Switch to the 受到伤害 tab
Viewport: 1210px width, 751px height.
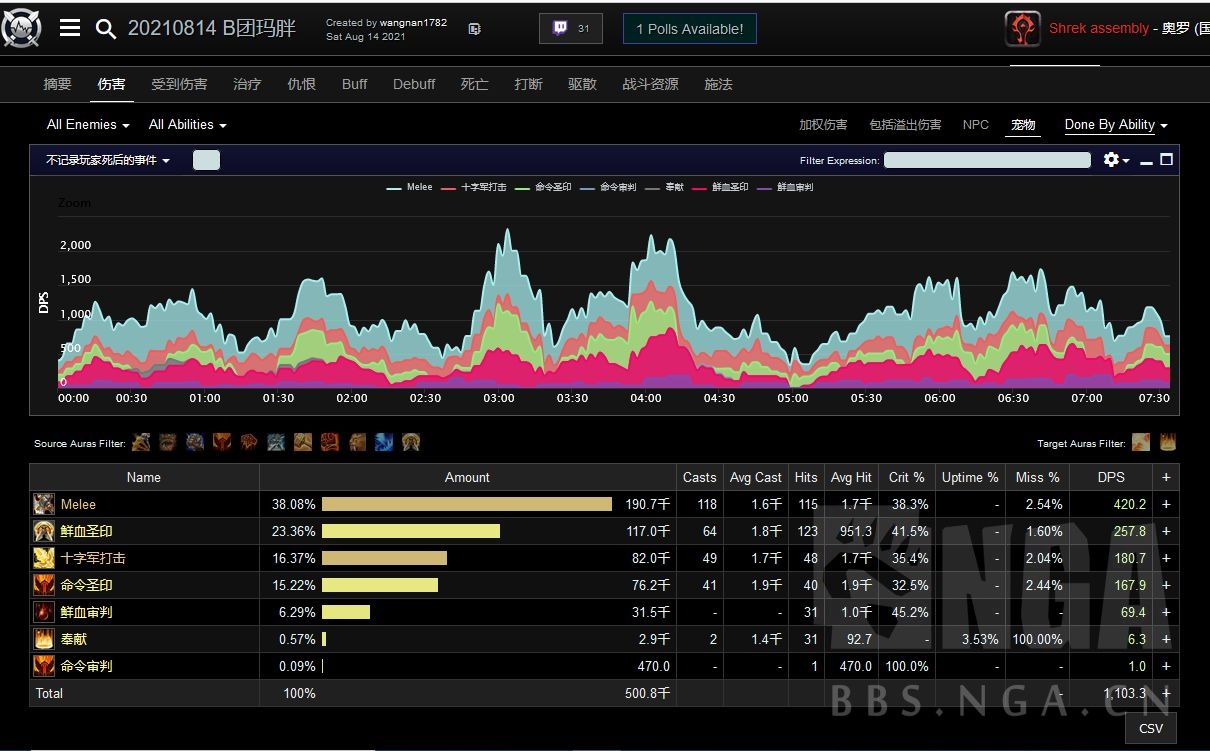179,84
